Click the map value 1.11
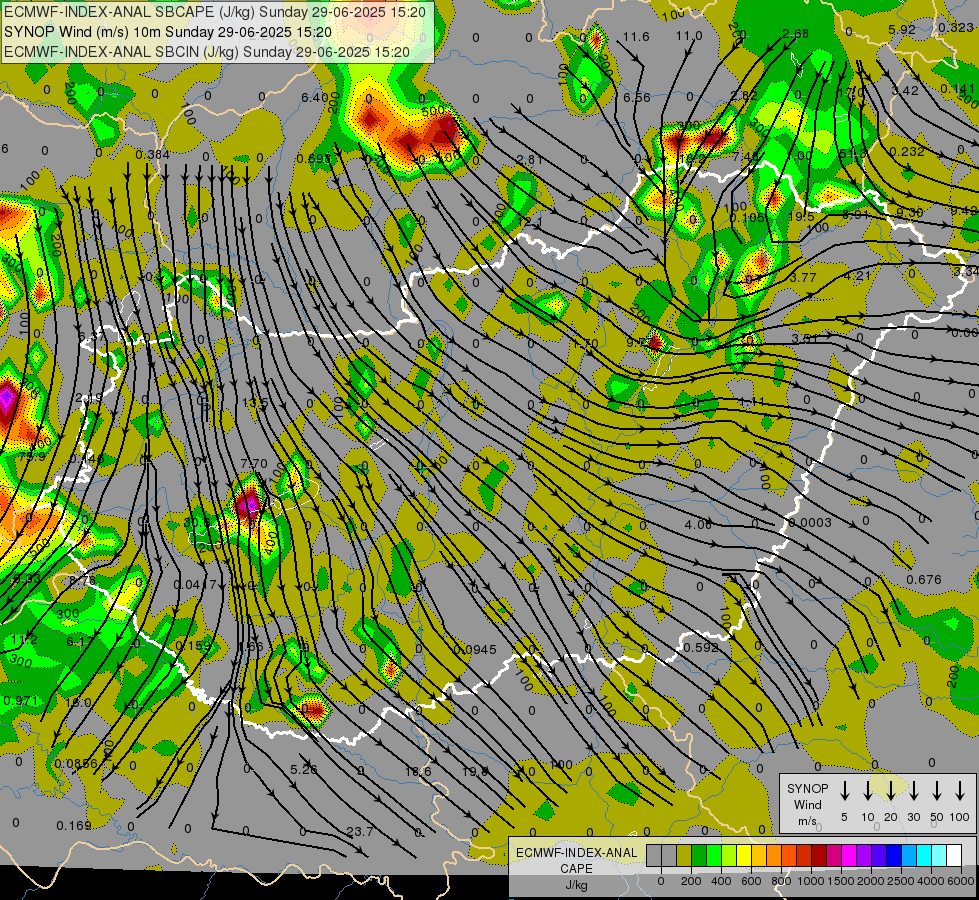The height and width of the screenshot is (900, 979). (752, 401)
